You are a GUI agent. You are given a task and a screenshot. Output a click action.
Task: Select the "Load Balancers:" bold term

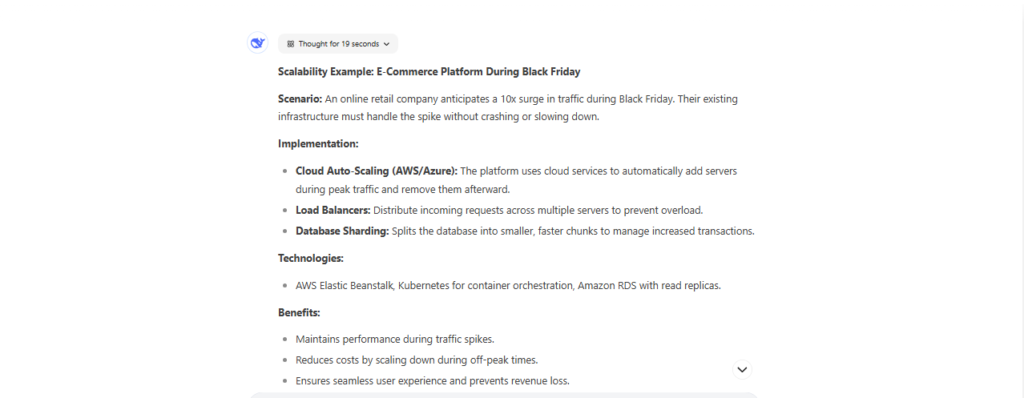coord(333,210)
